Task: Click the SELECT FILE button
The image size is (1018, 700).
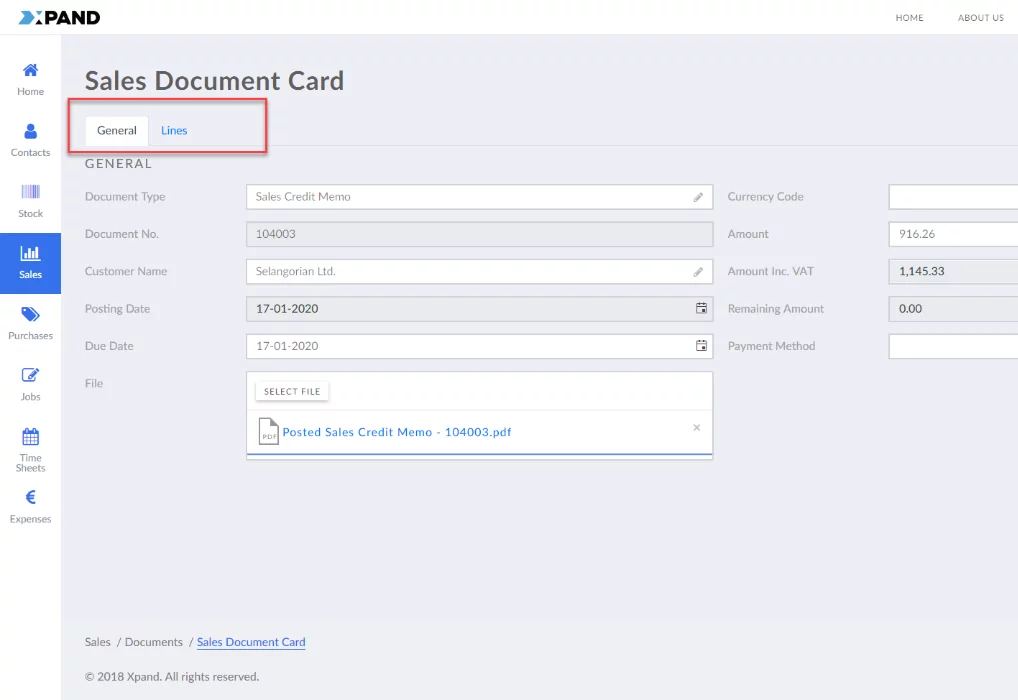Action: click(292, 392)
